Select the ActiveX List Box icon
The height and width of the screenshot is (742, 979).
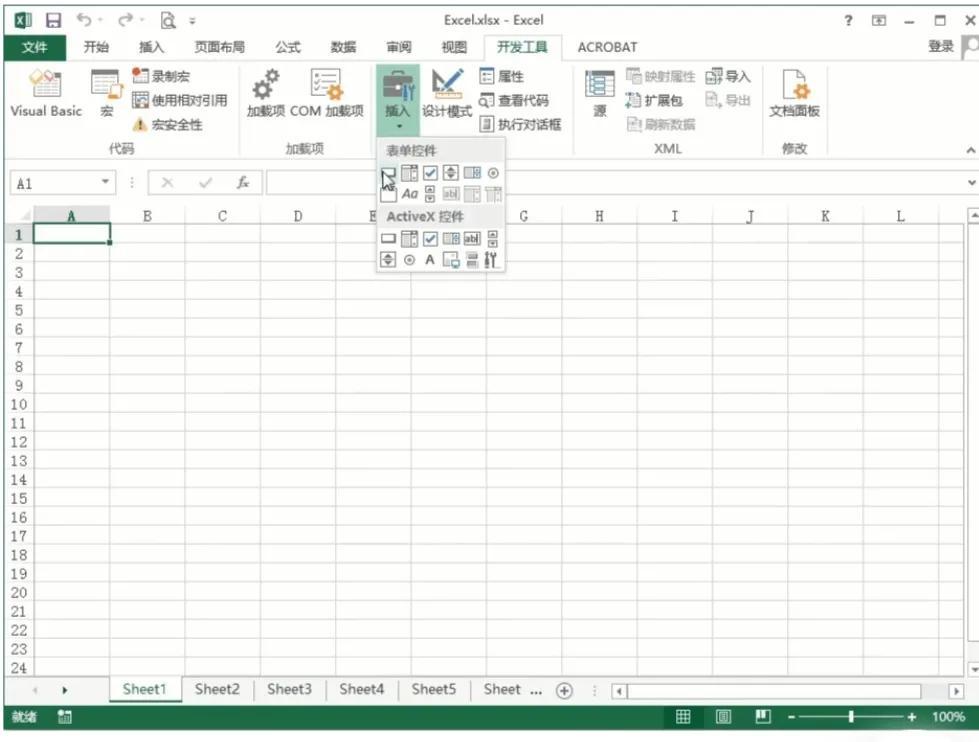point(451,239)
